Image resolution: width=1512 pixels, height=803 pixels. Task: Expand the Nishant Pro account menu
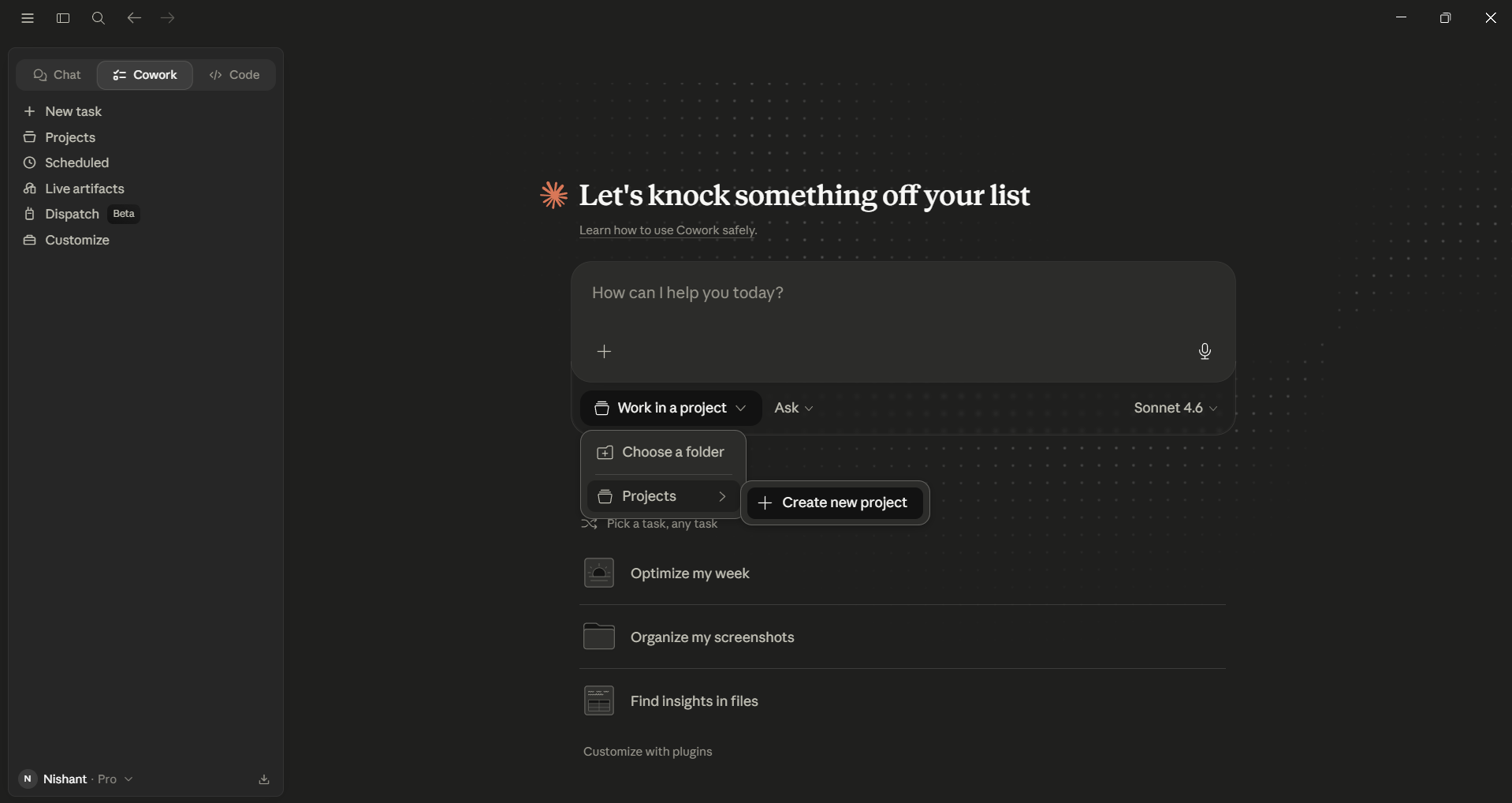pos(76,779)
